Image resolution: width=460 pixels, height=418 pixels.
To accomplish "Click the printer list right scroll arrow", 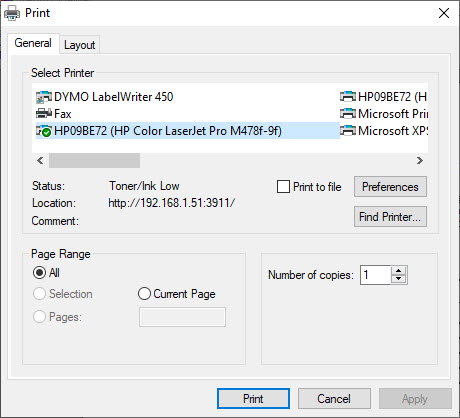I will point(420,161).
